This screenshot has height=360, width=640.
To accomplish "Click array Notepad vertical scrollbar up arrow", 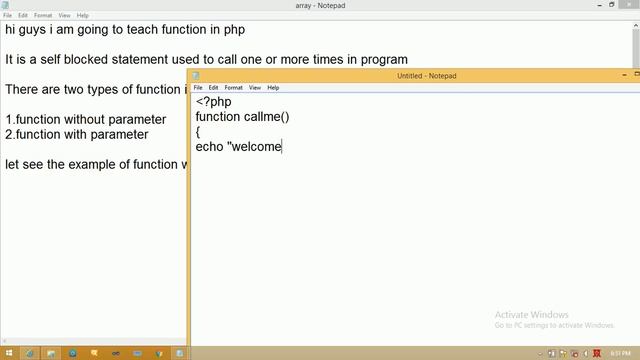I will coord(636,26).
